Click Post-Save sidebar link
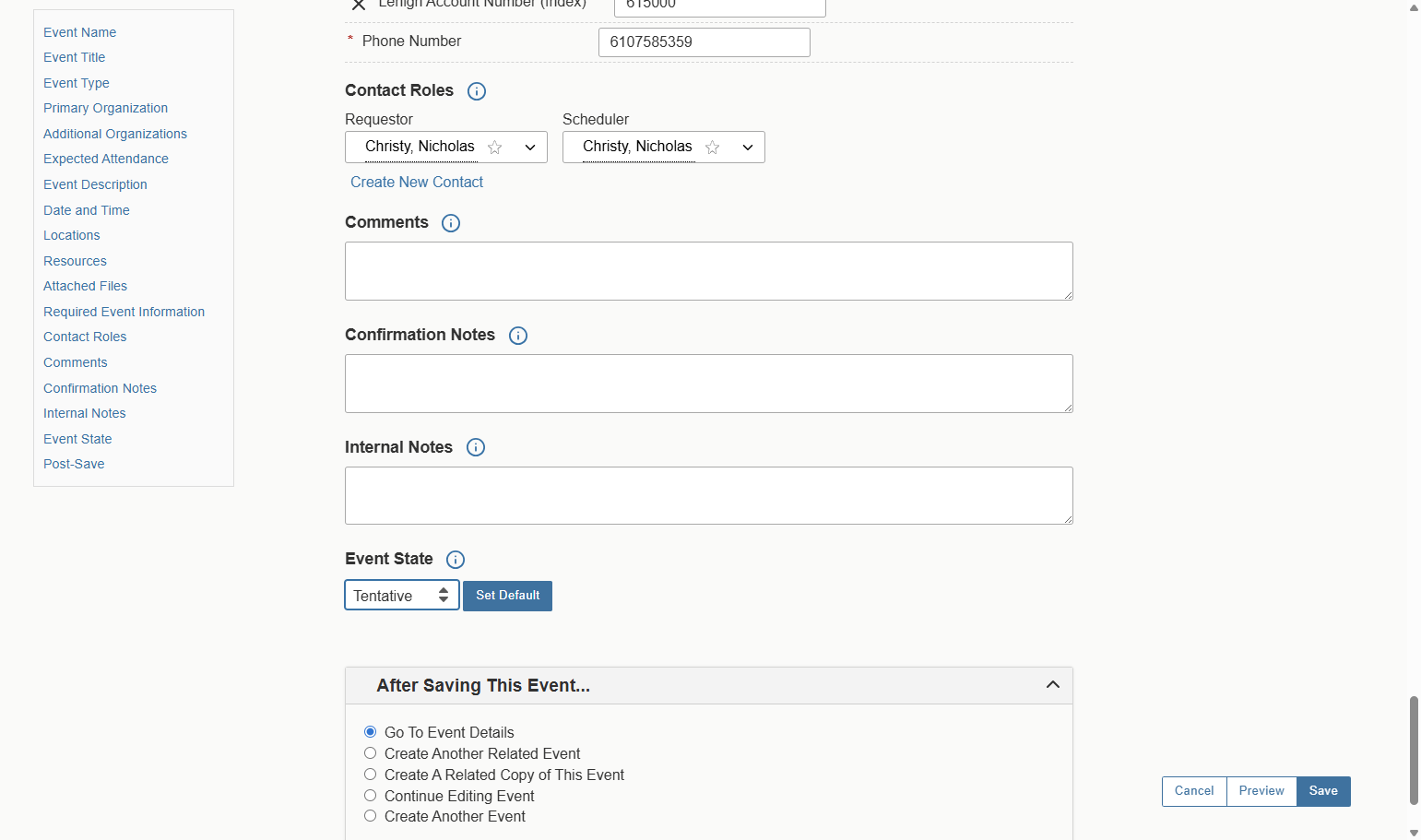 (74, 464)
